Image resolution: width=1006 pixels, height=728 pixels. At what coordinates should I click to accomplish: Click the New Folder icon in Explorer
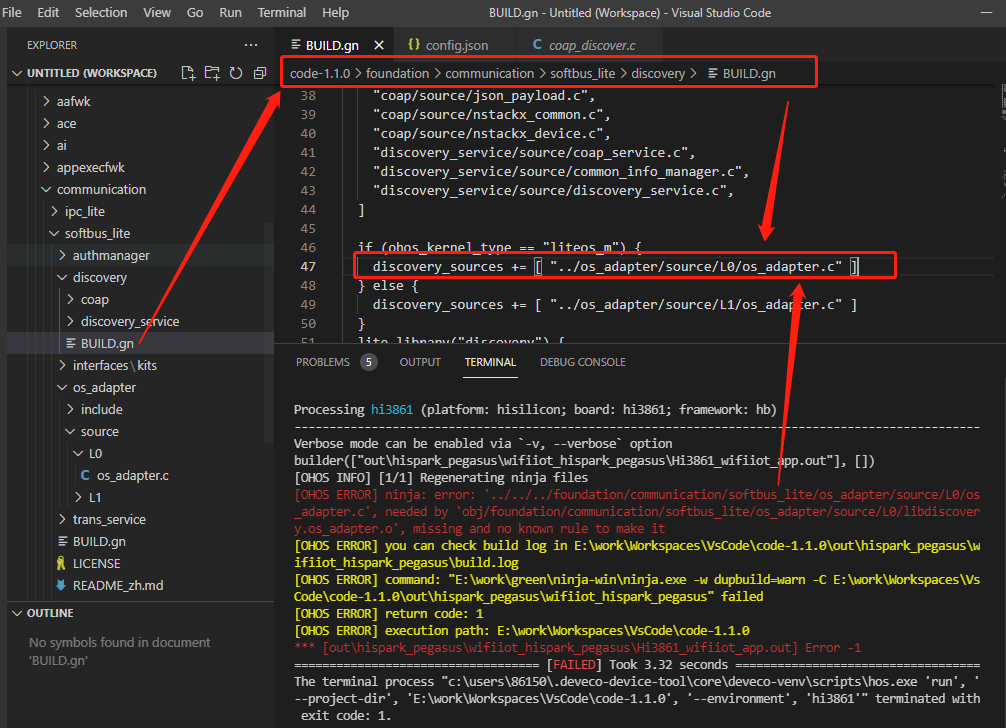click(212, 73)
